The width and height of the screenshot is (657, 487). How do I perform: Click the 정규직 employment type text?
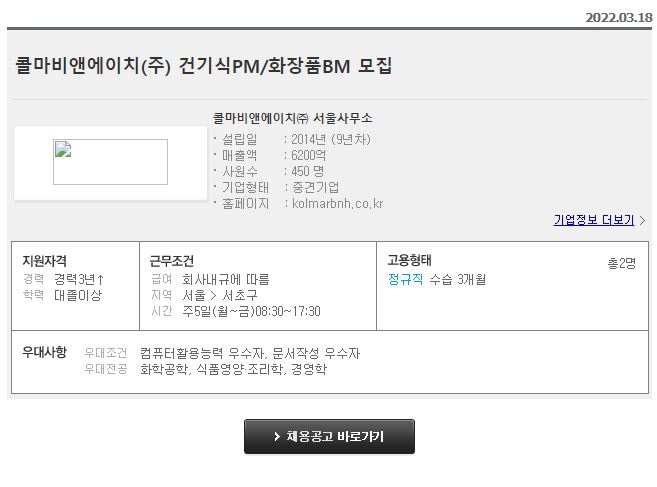pos(405,279)
